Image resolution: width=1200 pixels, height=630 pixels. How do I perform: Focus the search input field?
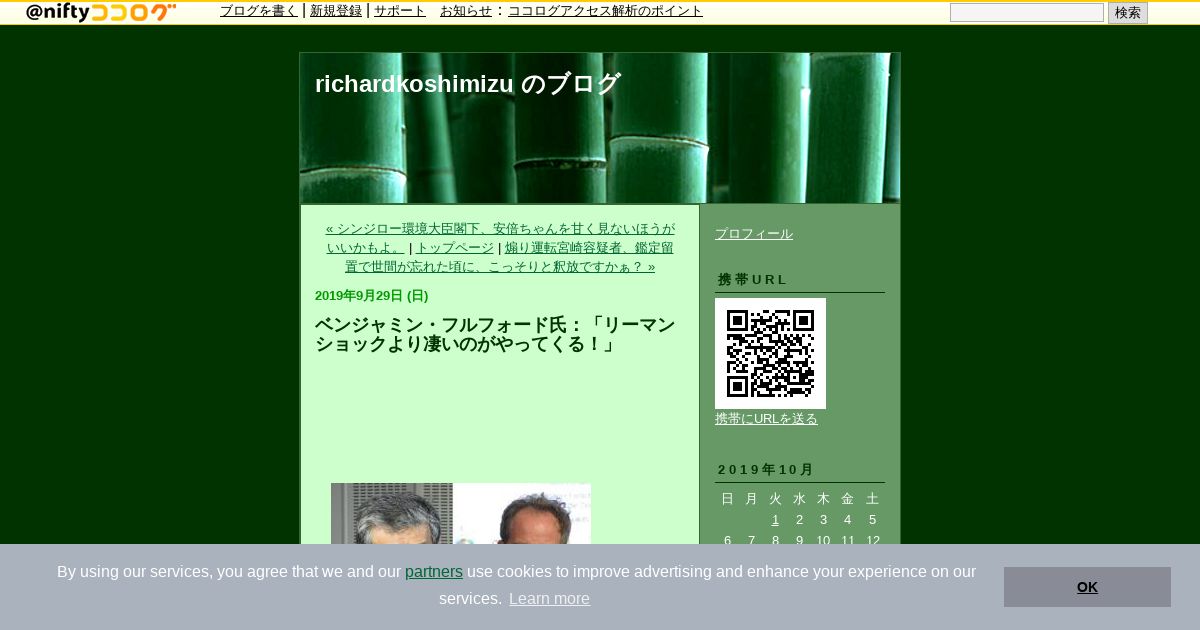click(1027, 13)
